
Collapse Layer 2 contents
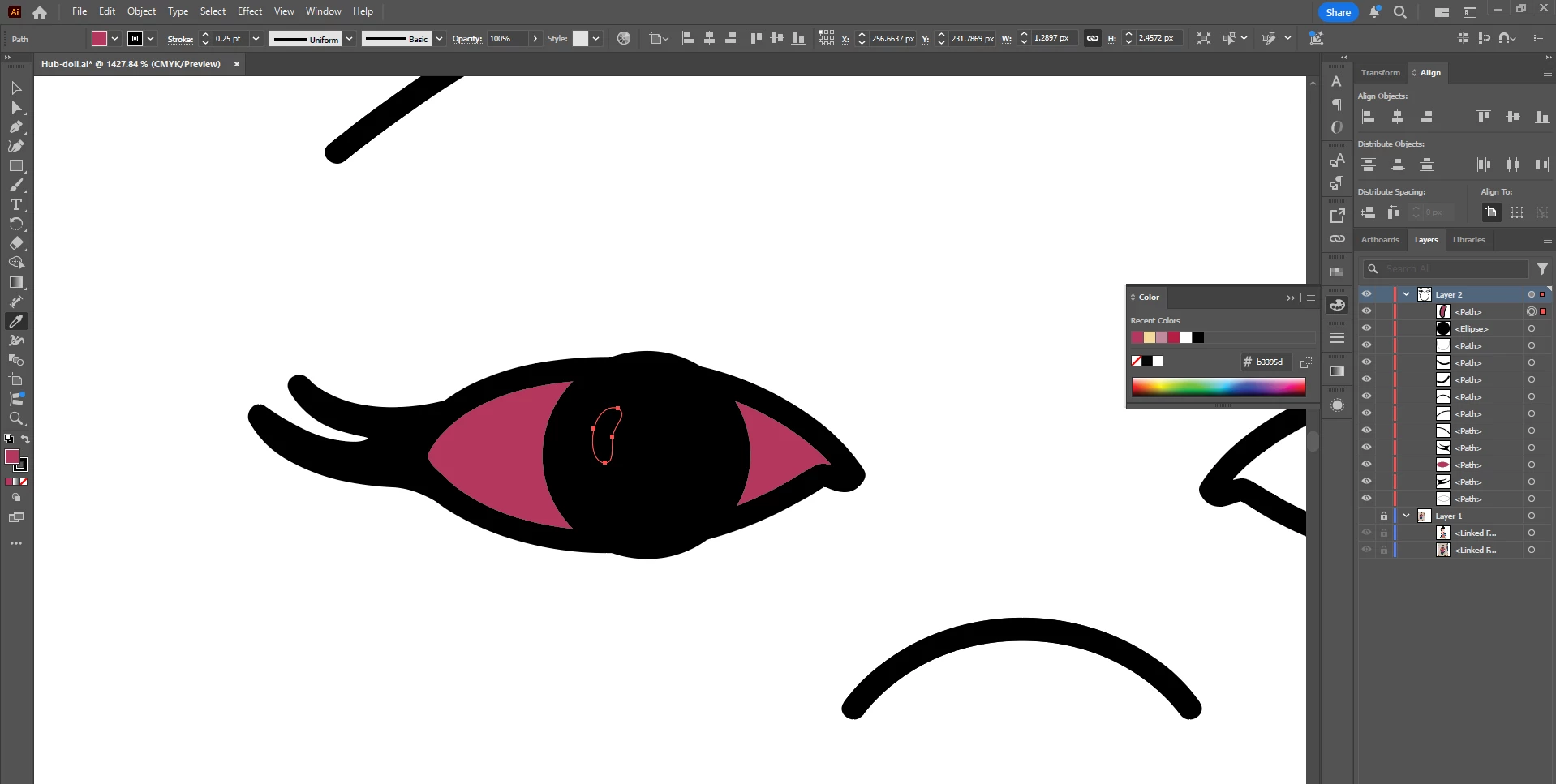tap(1407, 294)
